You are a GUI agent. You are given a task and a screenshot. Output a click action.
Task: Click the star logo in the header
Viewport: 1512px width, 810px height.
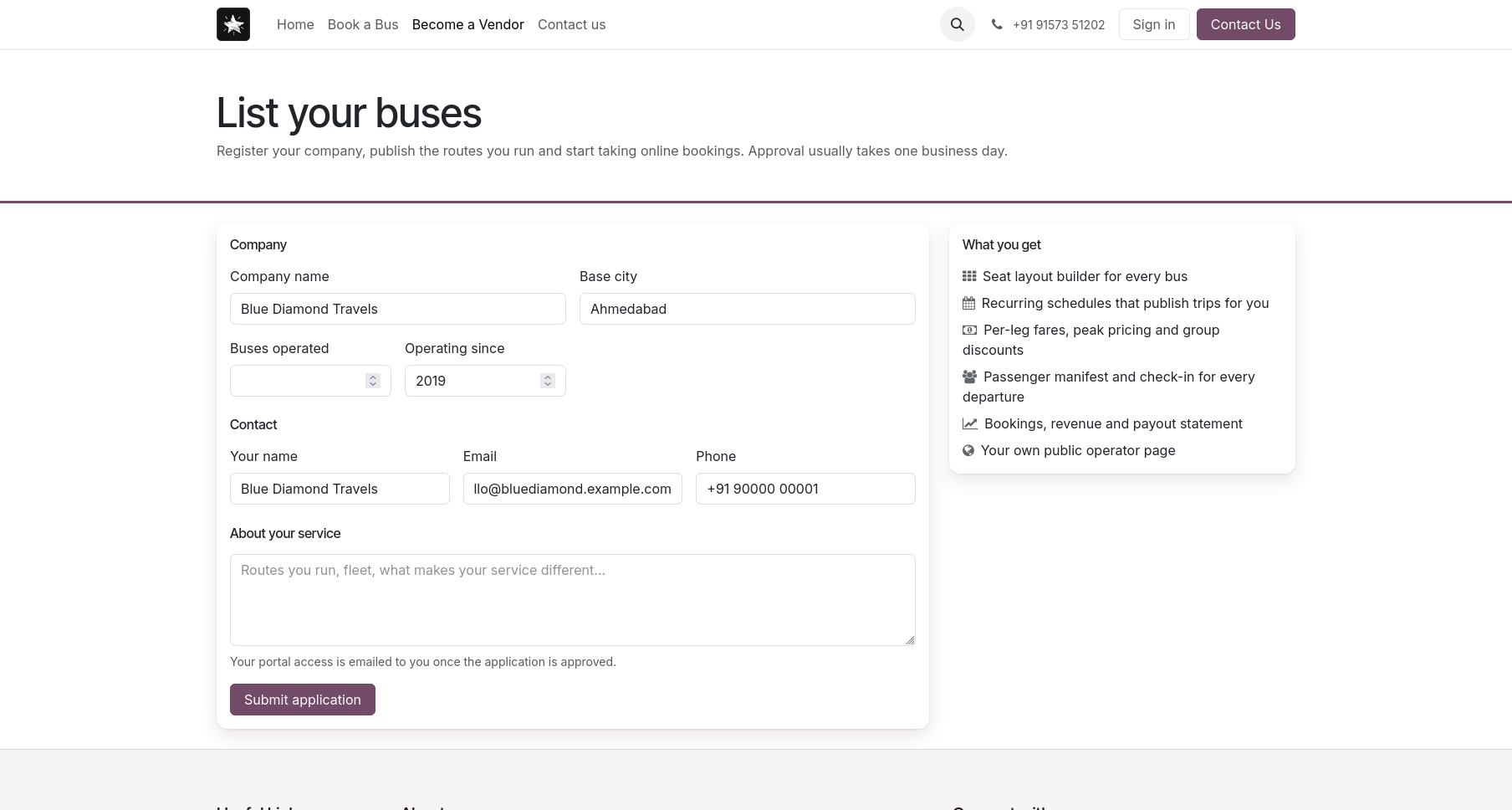233,24
